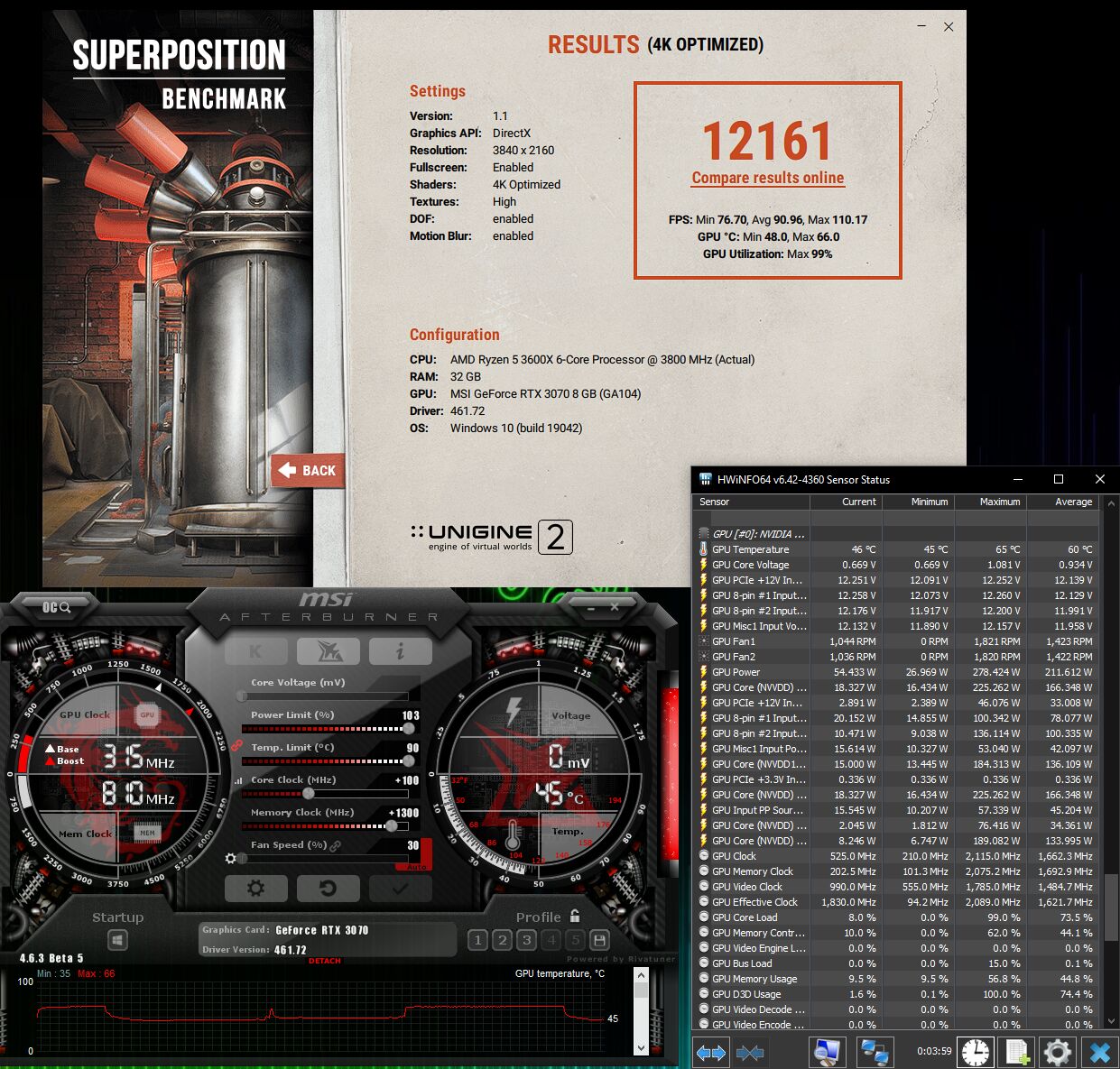Image resolution: width=1120 pixels, height=1069 pixels.
Task: Select the GPU Effective Clock row
Action: click(x=895, y=902)
